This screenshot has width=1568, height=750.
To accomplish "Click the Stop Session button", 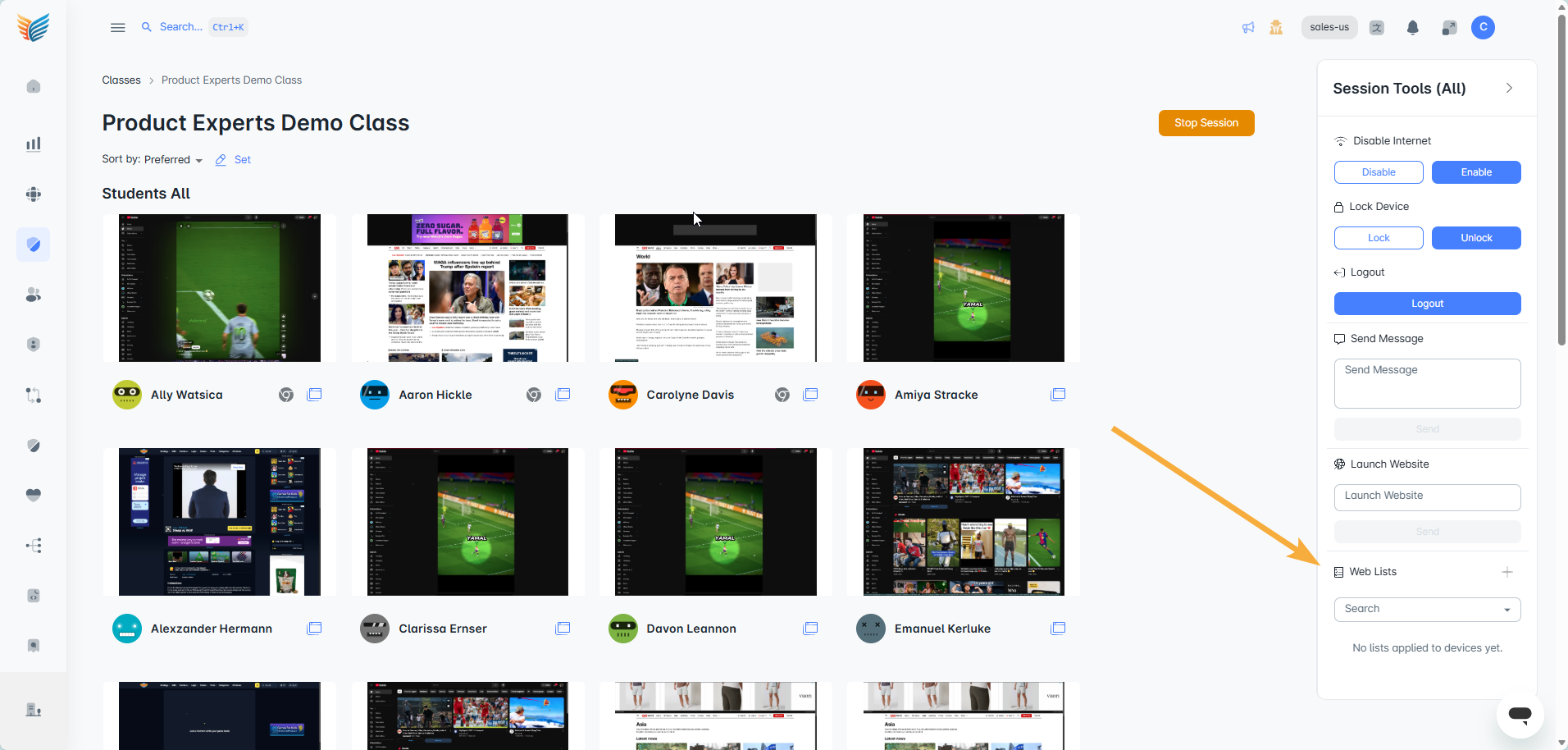I will tap(1206, 123).
